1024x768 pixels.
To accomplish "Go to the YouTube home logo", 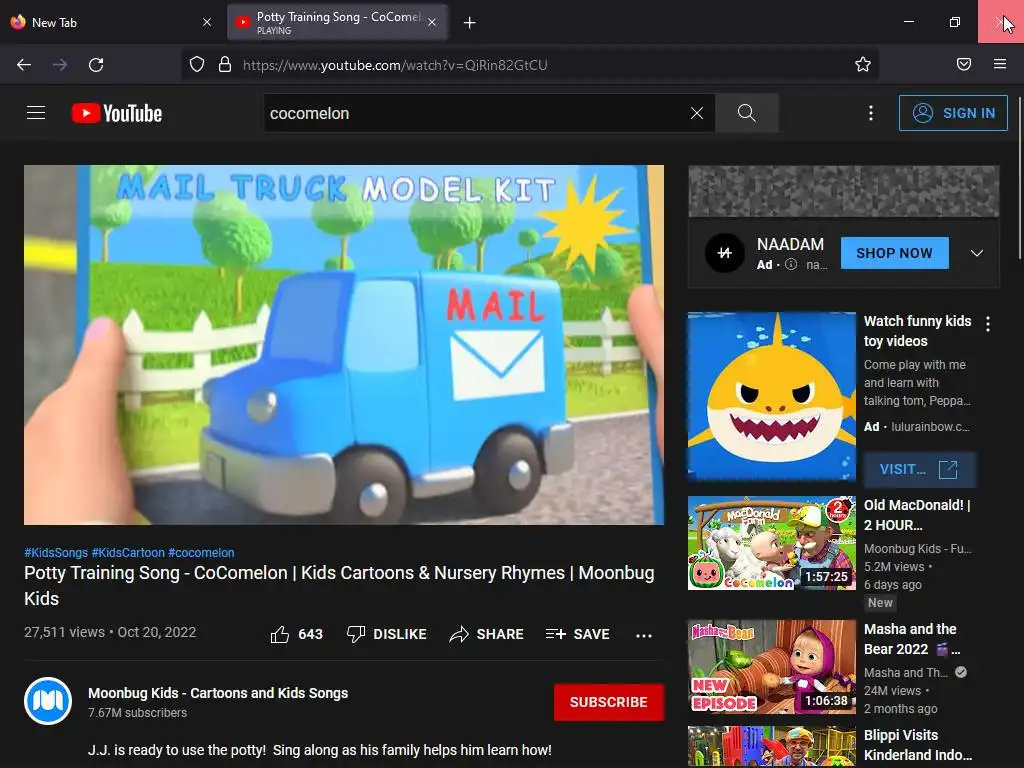I will pyautogui.click(x=117, y=113).
